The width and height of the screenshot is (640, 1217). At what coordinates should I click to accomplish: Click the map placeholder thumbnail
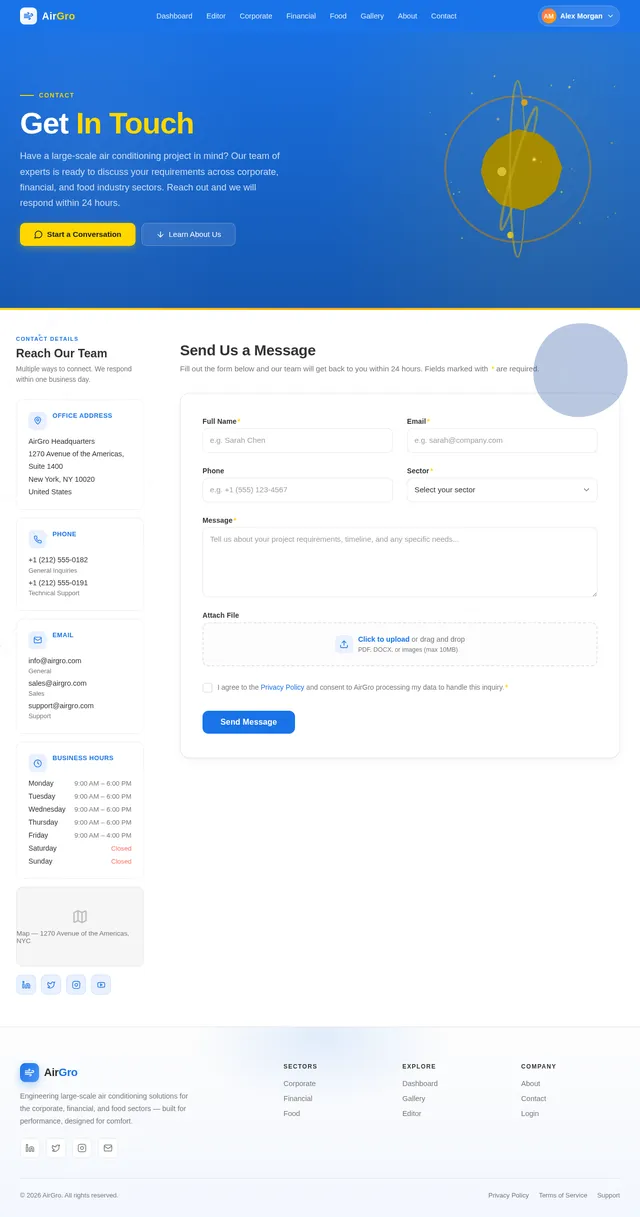[x=80, y=927]
